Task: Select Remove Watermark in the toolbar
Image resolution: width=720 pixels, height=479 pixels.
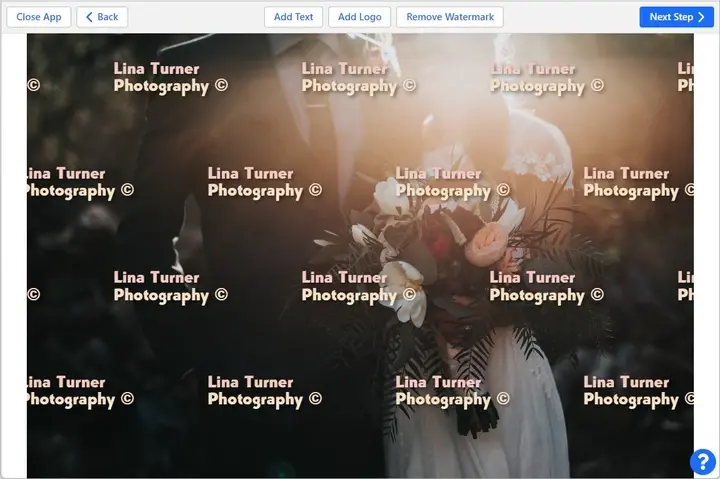Action: click(450, 17)
